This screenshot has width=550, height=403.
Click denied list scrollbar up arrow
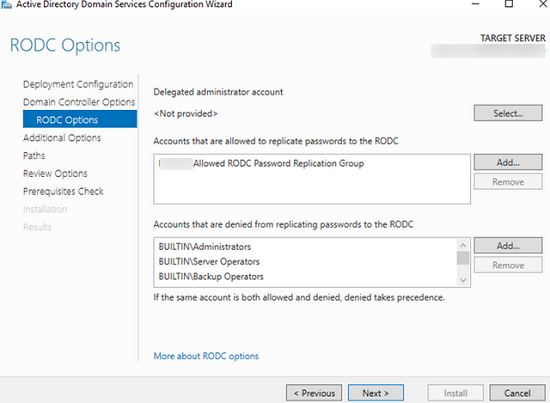point(463,245)
